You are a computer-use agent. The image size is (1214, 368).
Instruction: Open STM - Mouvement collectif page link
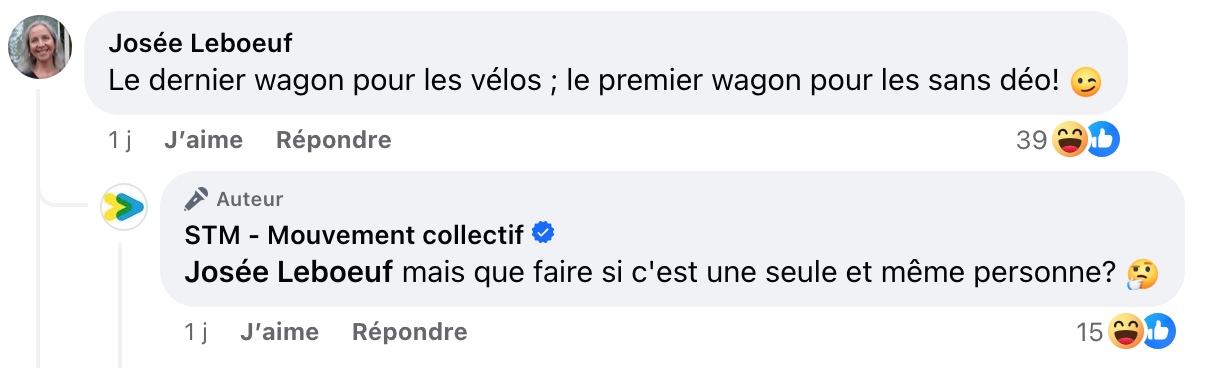coord(355,235)
